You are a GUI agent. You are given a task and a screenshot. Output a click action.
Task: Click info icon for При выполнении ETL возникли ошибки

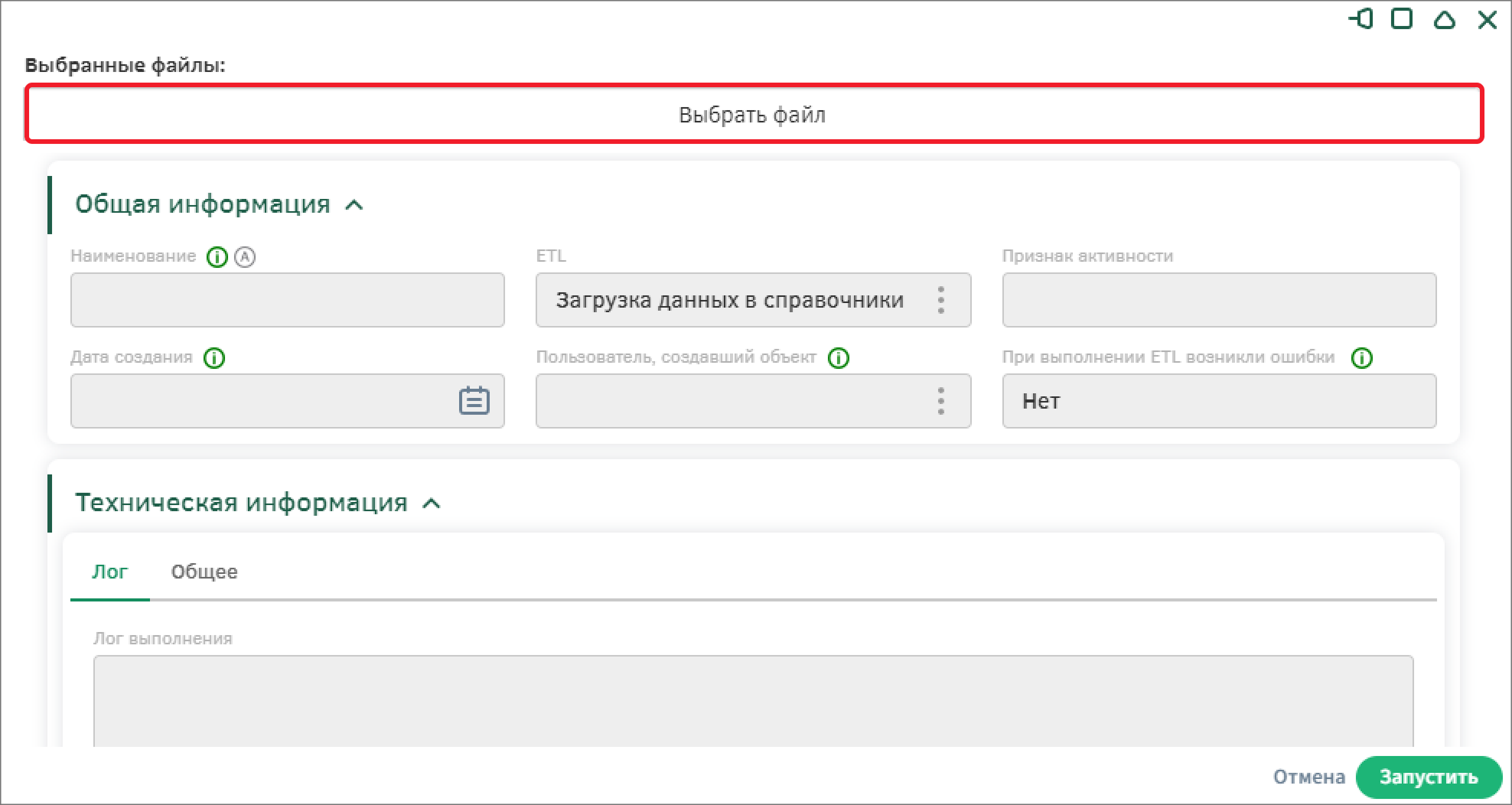coord(1362,358)
